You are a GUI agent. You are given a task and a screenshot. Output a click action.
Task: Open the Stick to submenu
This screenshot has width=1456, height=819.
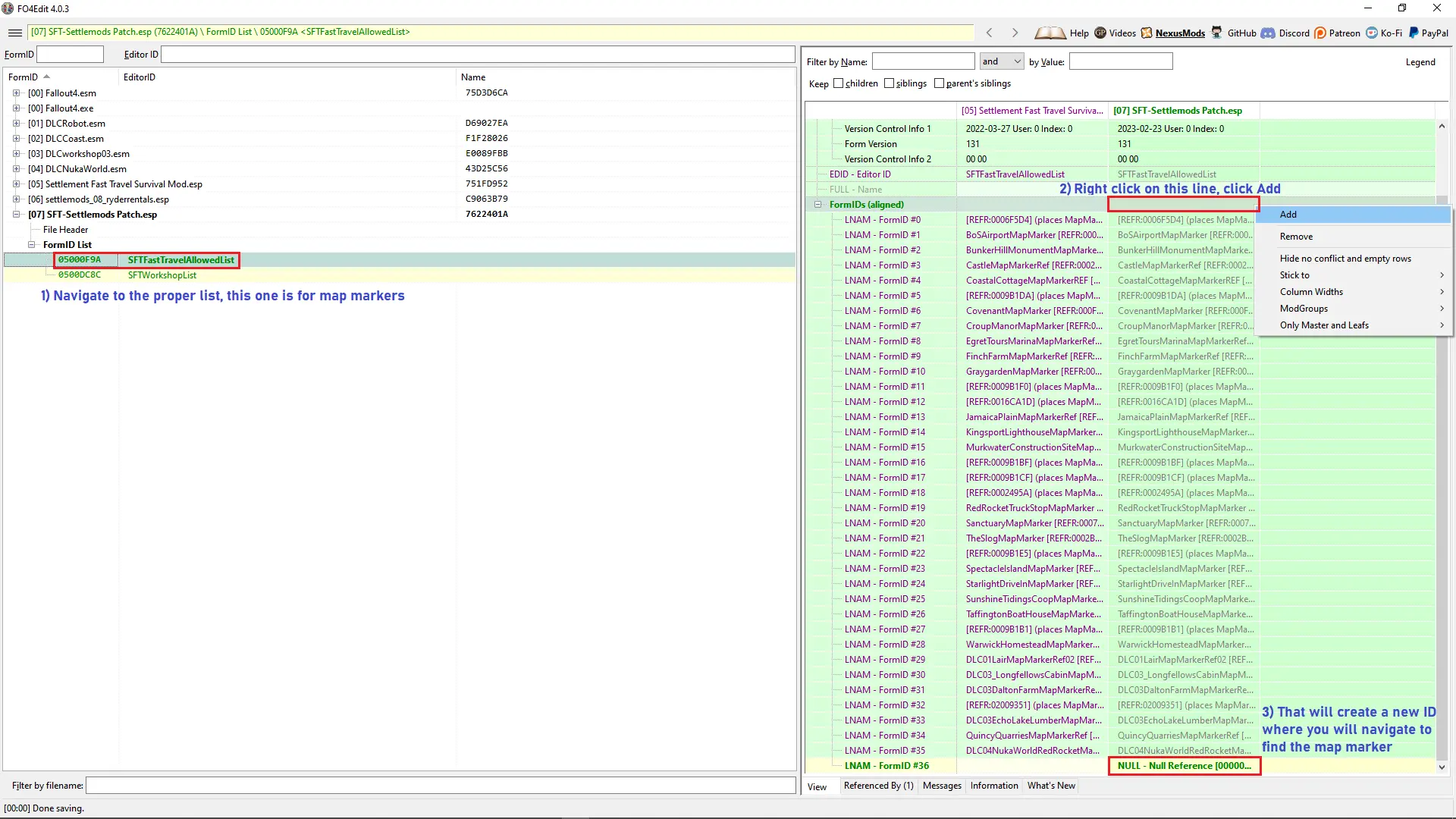point(1353,275)
